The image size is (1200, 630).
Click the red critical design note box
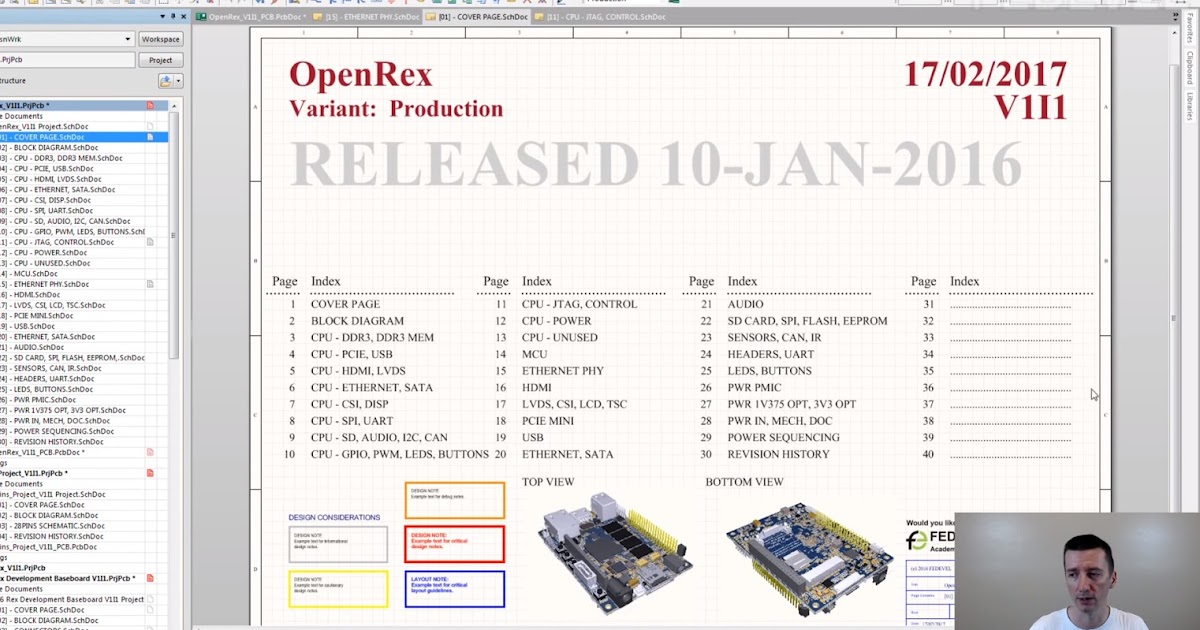[x=455, y=544]
